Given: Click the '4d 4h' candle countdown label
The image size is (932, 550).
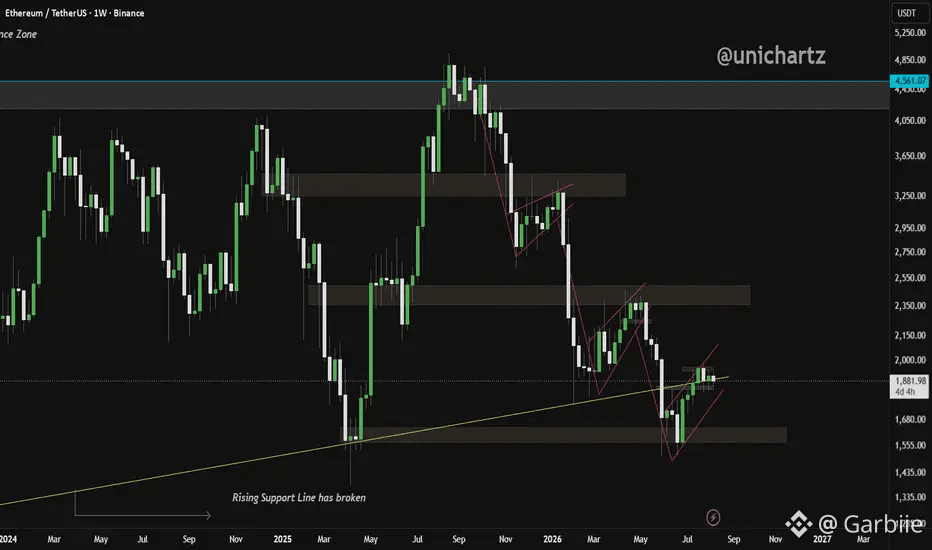Looking at the screenshot, I should click(x=905, y=392).
